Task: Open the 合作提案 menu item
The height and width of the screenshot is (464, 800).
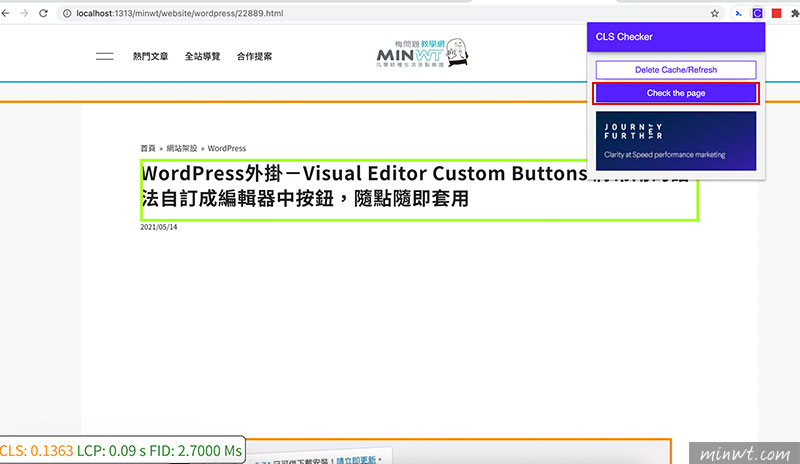Action: pos(255,56)
